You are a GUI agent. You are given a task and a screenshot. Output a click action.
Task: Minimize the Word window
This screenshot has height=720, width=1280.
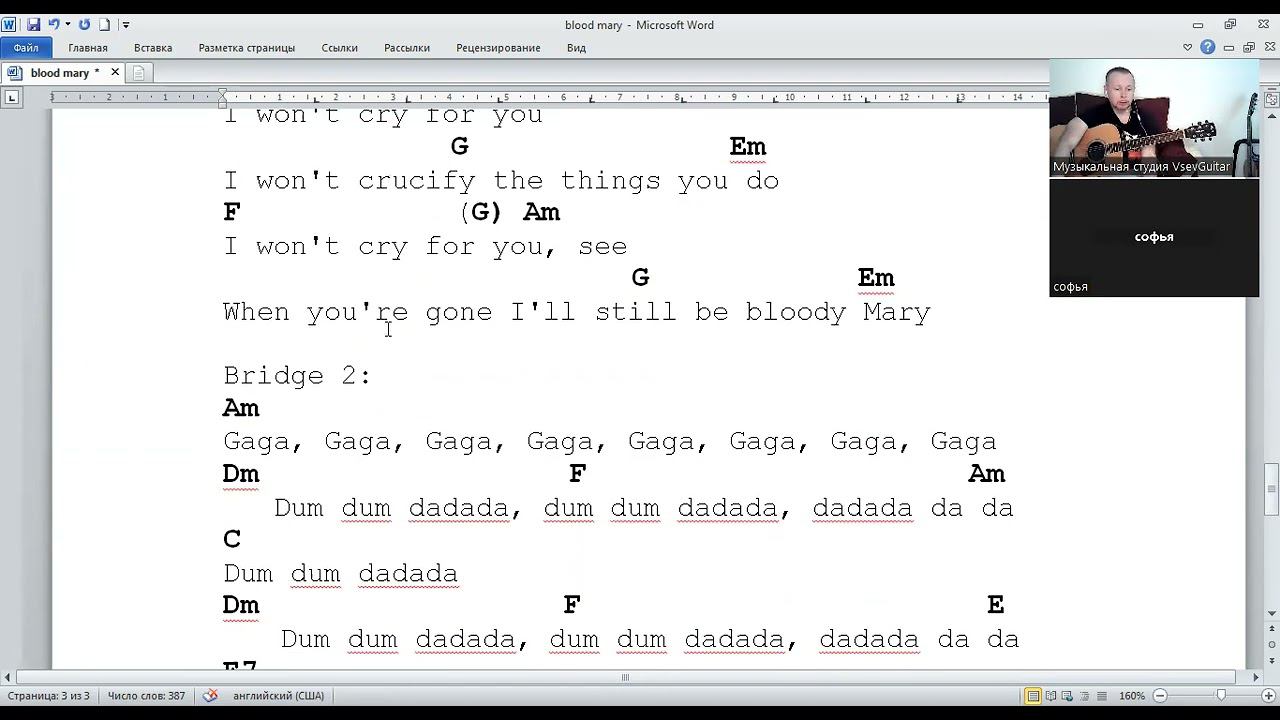click(1198, 24)
